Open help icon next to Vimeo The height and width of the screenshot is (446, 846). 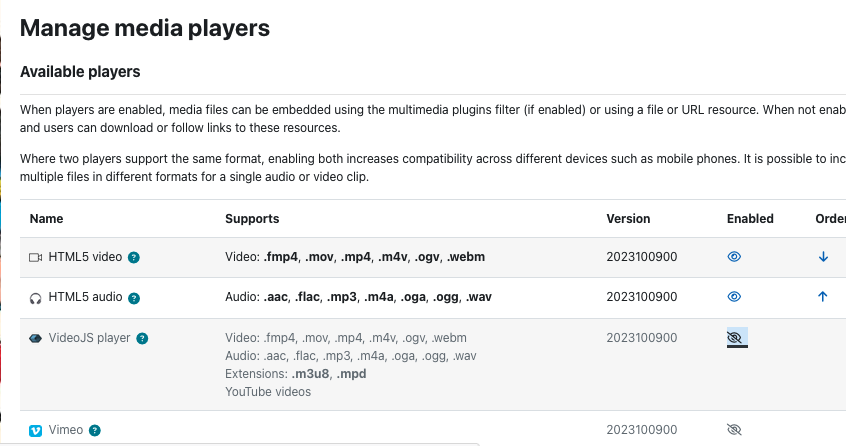pyautogui.click(x=94, y=430)
